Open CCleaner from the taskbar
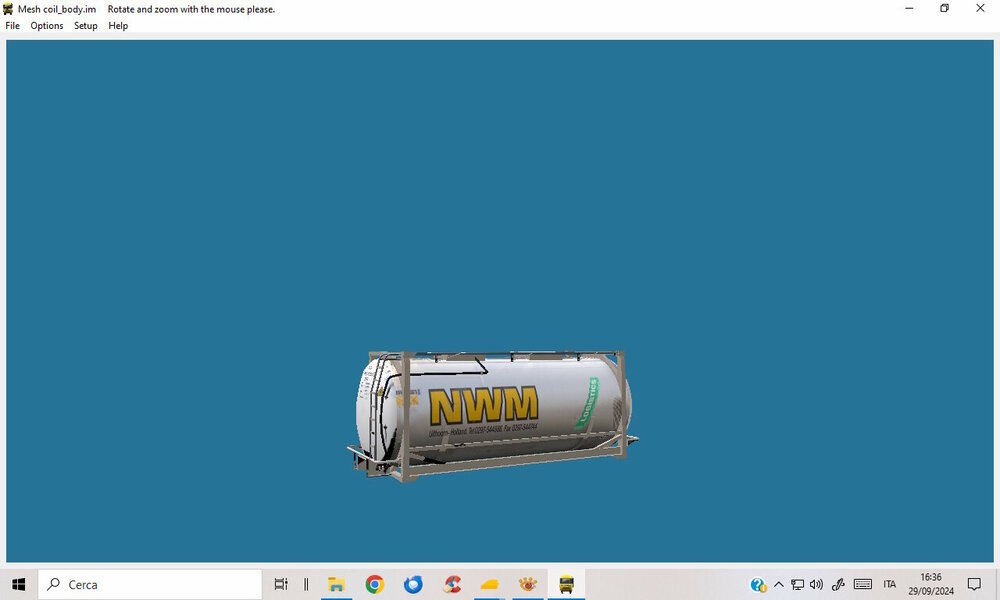 452,584
